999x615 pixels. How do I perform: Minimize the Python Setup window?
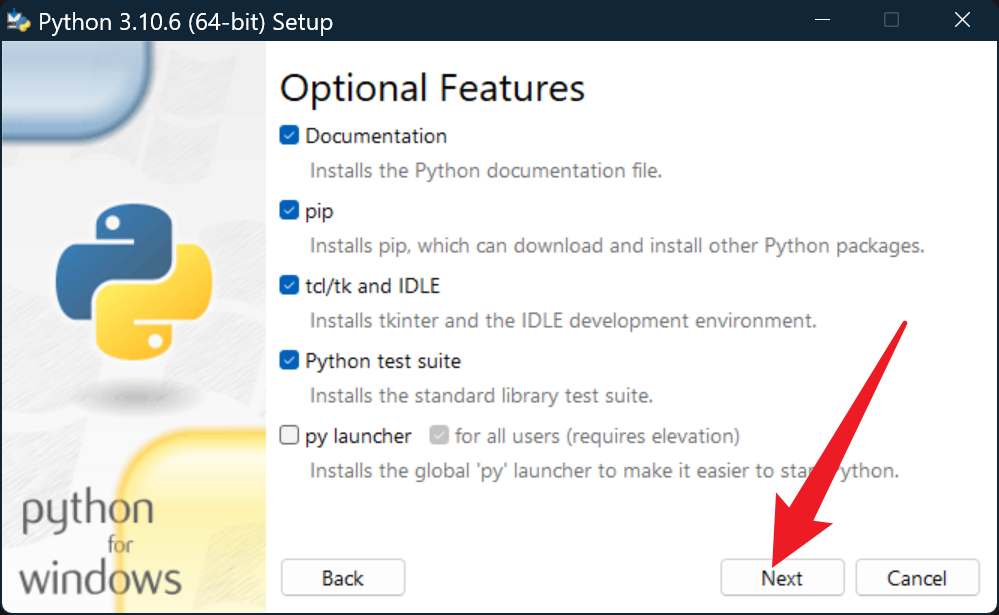[823, 20]
